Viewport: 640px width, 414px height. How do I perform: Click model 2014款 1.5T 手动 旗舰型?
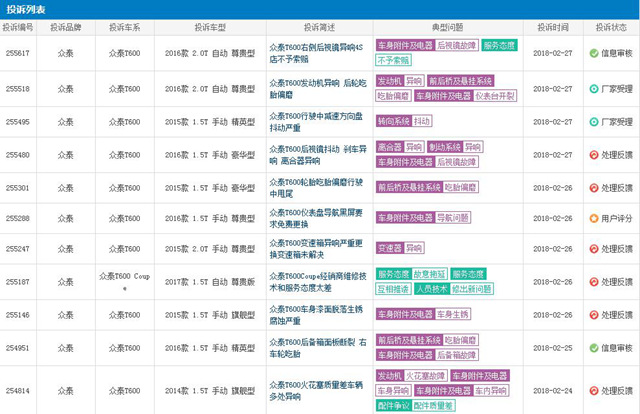pyautogui.click(x=210, y=391)
